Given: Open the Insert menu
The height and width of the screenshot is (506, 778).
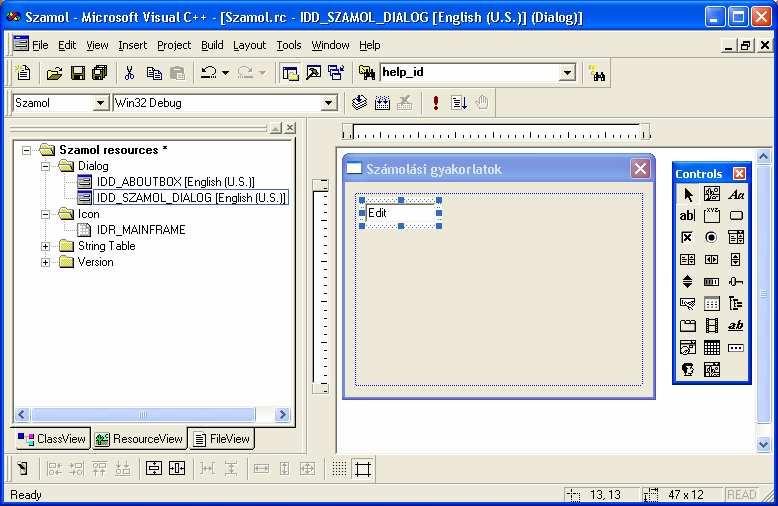Looking at the screenshot, I should [x=132, y=45].
